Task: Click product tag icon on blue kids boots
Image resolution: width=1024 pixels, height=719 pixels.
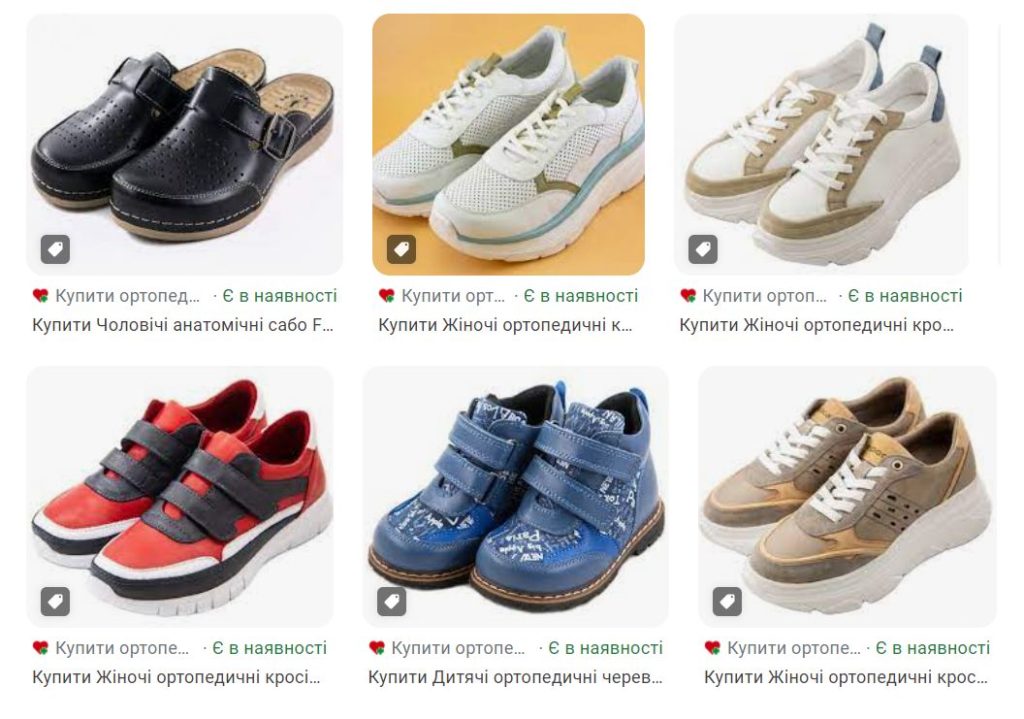Action: click(392, 601)
